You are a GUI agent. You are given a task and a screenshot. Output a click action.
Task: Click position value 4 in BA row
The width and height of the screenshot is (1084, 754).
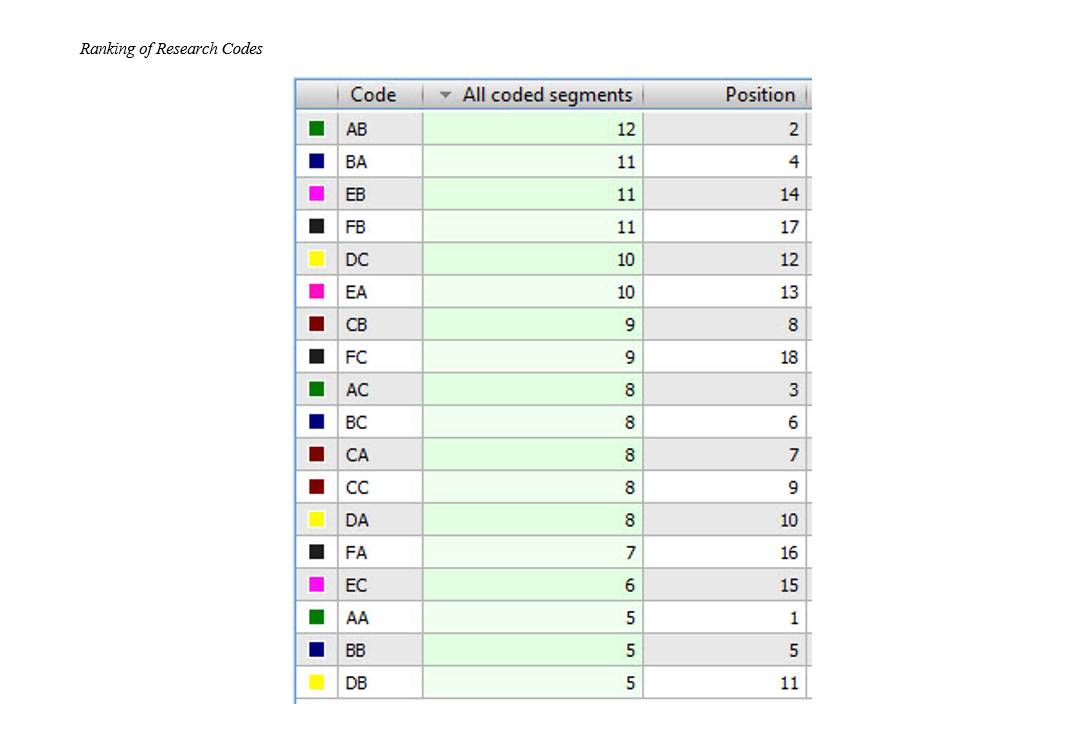[x=794, y=162]
